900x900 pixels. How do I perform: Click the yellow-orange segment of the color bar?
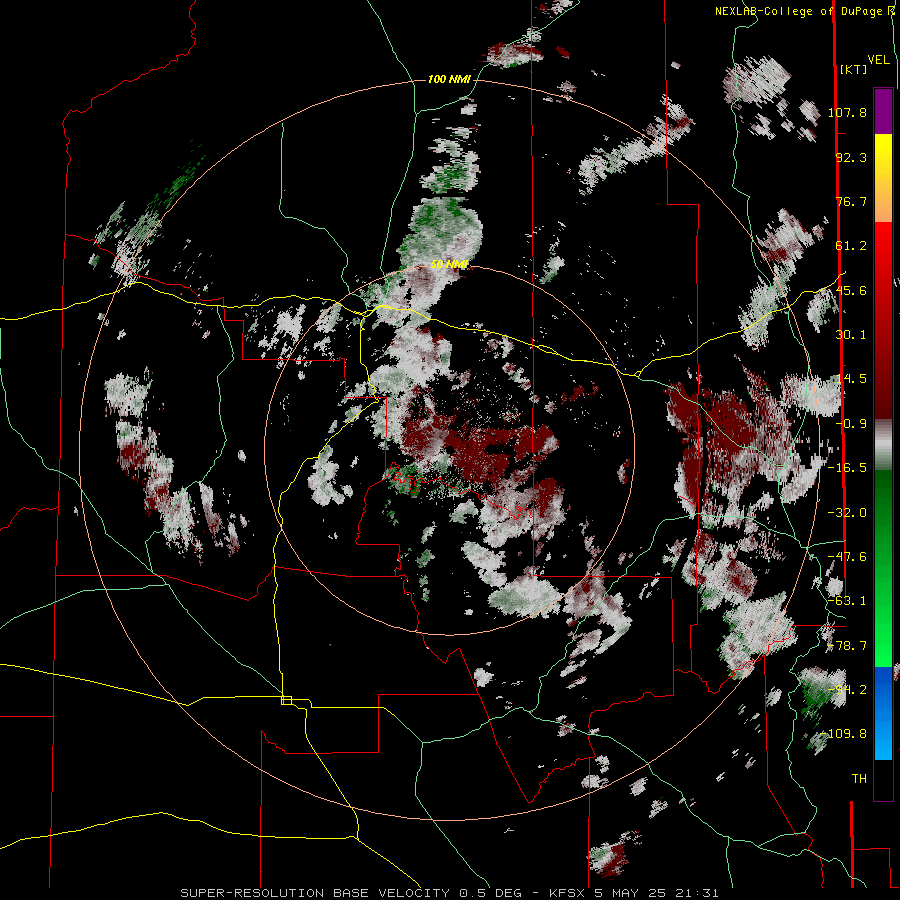[883, 178]
